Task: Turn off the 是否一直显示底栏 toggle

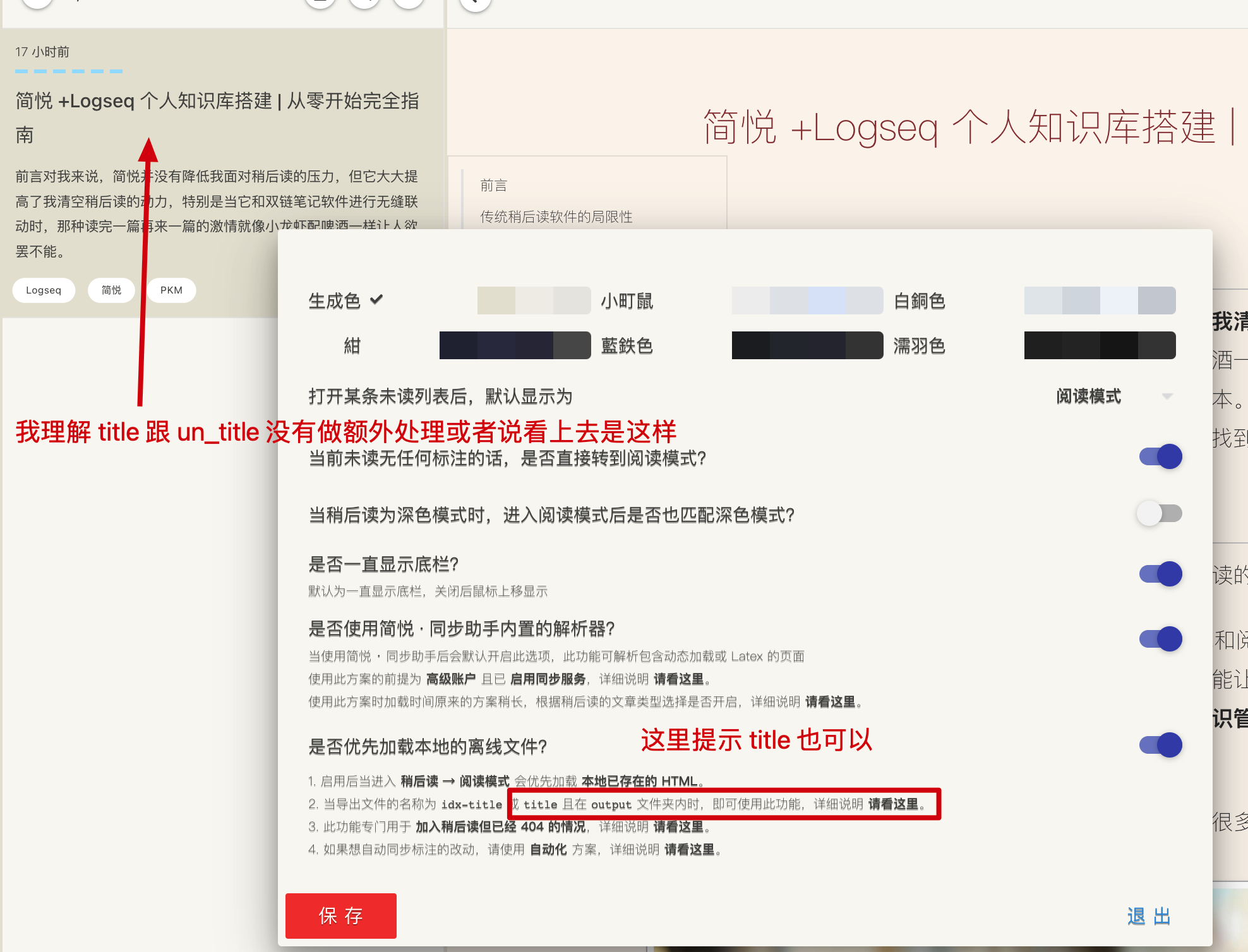Action: point(1159,574)
